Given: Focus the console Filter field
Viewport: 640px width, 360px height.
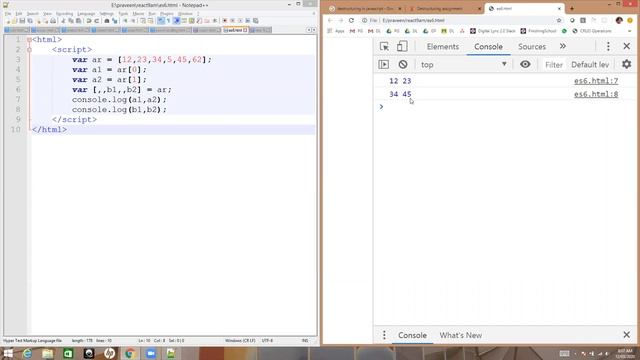Looking at the screenshot, I should pos(554,65).
